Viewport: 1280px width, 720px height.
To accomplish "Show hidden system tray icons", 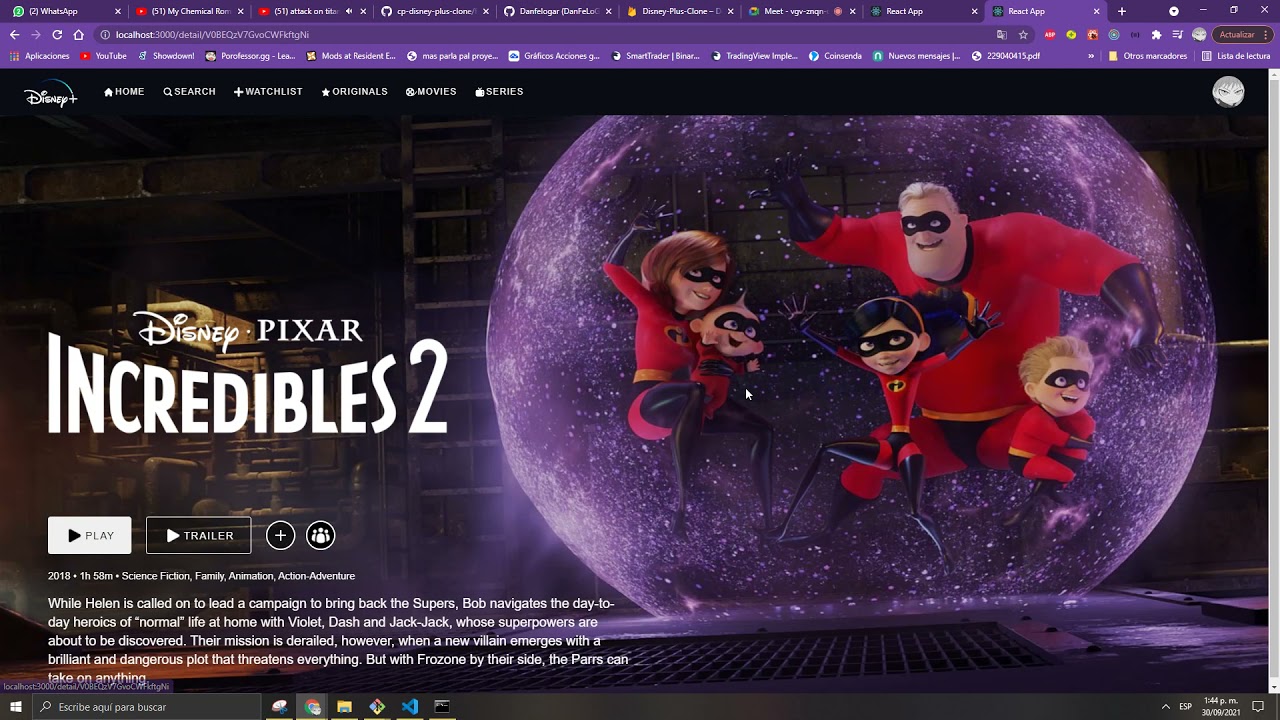I will pyautogui.click(x=1165, y=707).
